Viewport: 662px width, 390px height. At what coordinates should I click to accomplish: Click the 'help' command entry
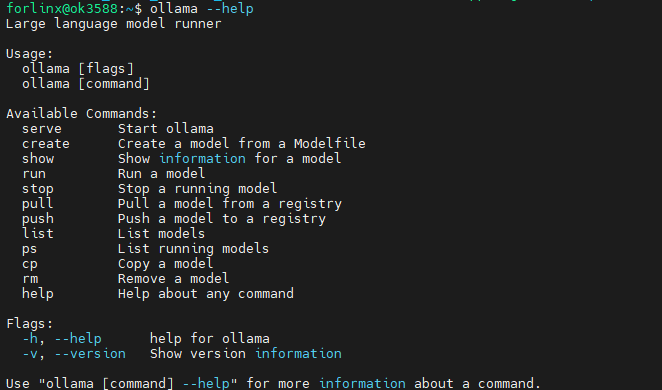click(x=38, y=294)
